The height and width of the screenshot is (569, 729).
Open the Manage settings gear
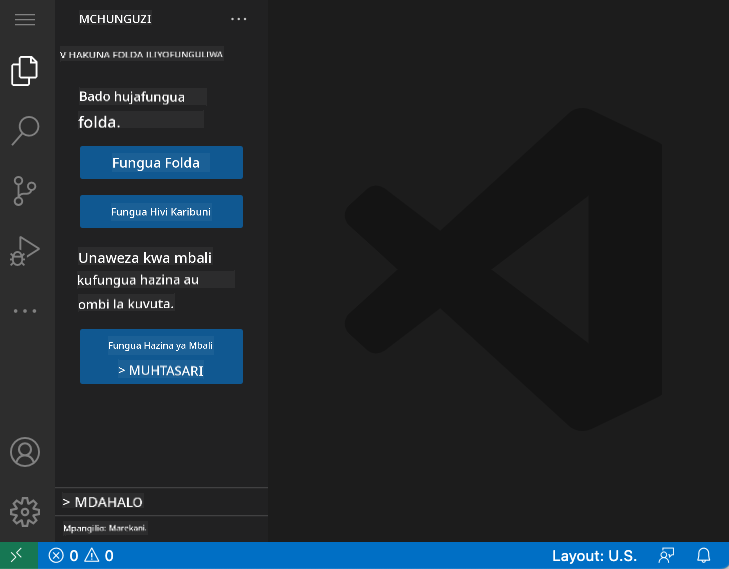(x=25, y=511)
